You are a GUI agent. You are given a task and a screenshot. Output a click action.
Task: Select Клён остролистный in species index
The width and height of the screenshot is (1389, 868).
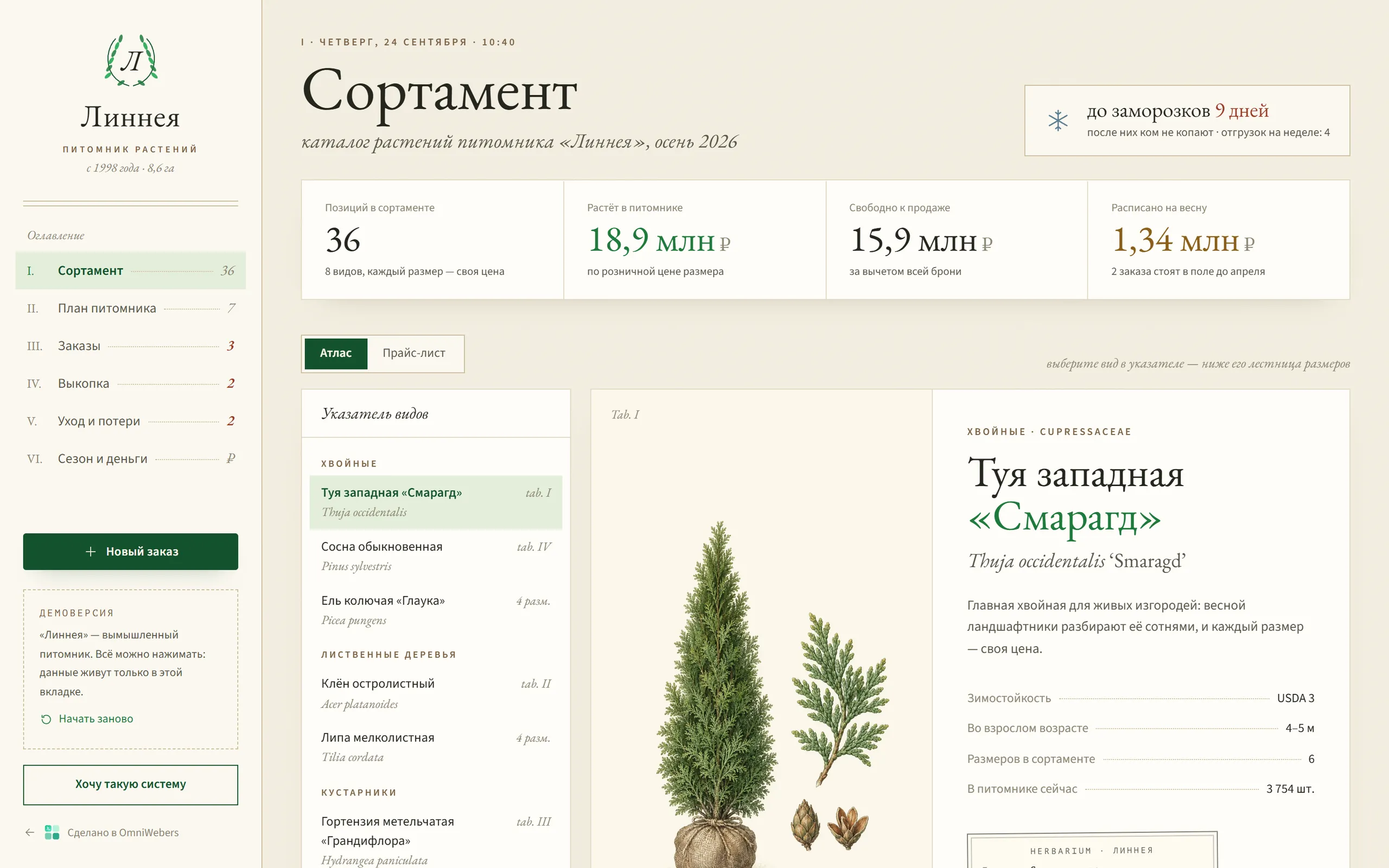pos(436,693)
